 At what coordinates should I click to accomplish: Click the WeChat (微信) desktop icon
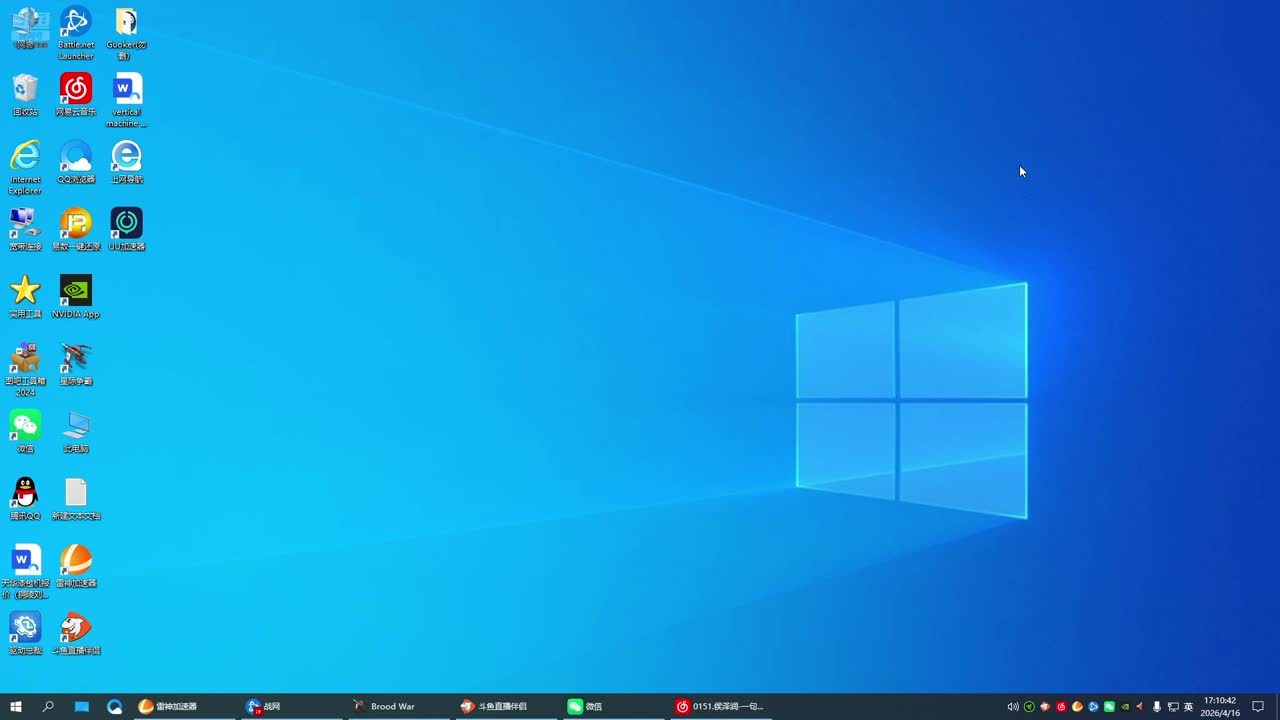click(x=25, y=426)
